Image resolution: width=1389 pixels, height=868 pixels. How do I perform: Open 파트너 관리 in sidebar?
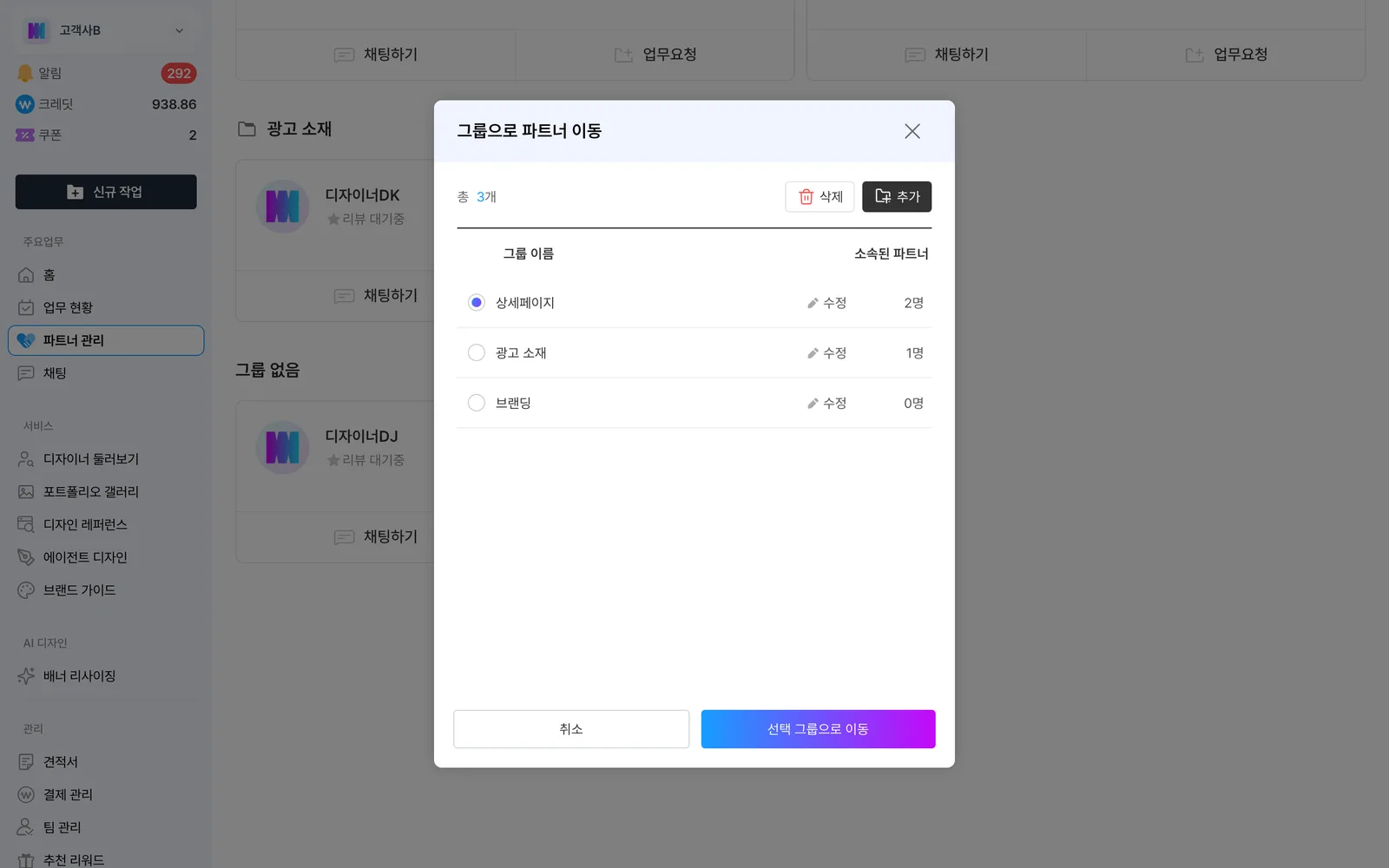[106, 340]
